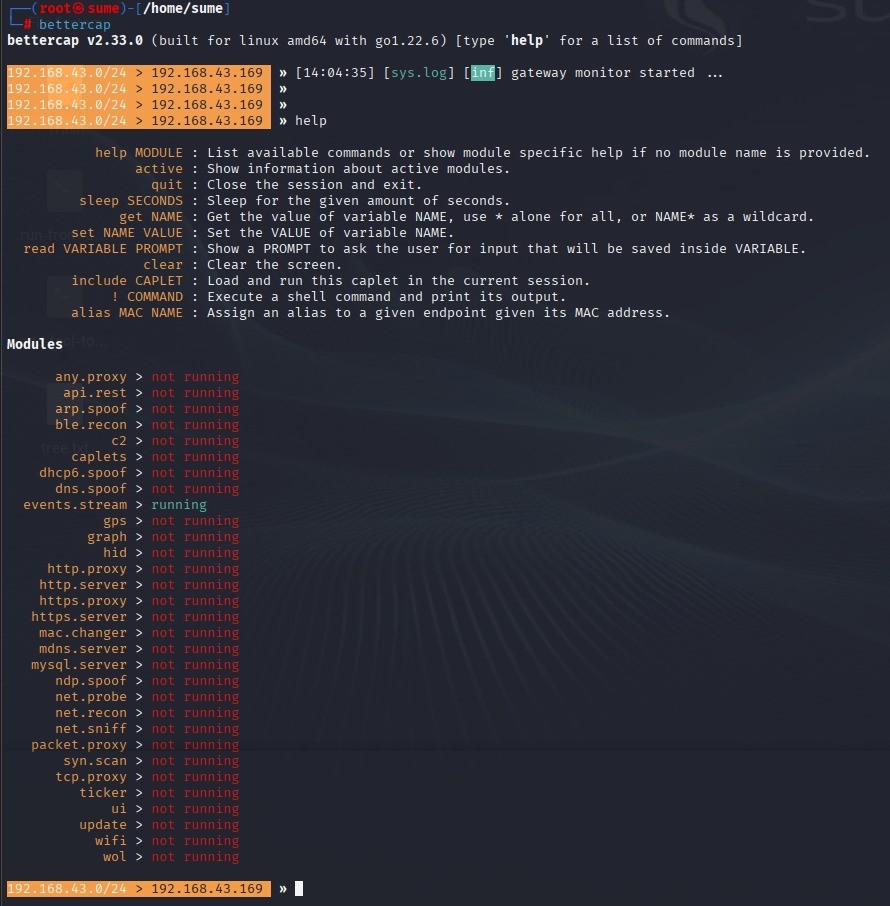The height and width of the screenshot is (906, 890).
Task: Select the api.rest module name
Action: 95,393
